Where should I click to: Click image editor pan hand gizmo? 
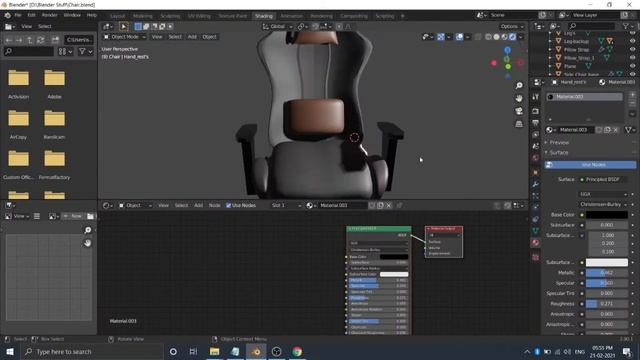(x=87, y=243)
